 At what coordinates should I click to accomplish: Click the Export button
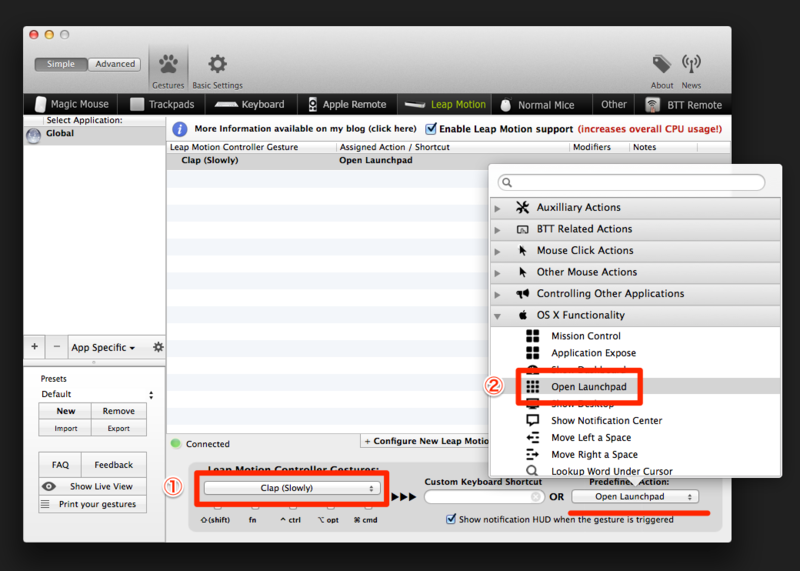tap(118, 428)
